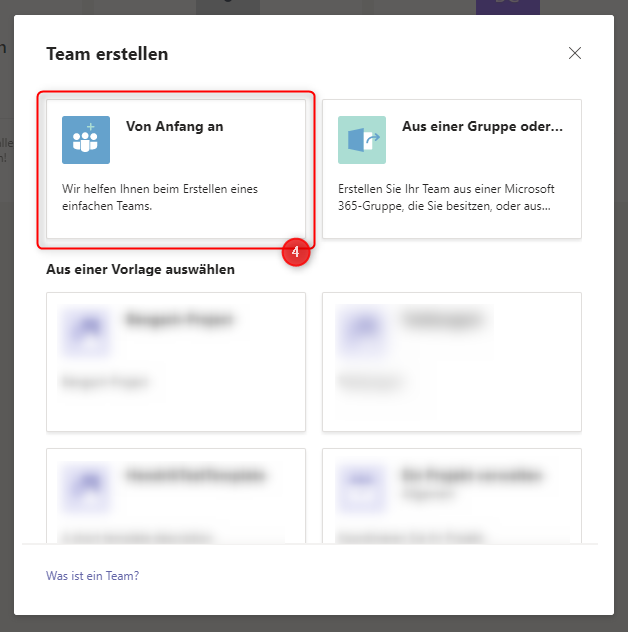628x632 pixels.
Task: Pick the bottom-right template card
Action: (x=451, y=510)
